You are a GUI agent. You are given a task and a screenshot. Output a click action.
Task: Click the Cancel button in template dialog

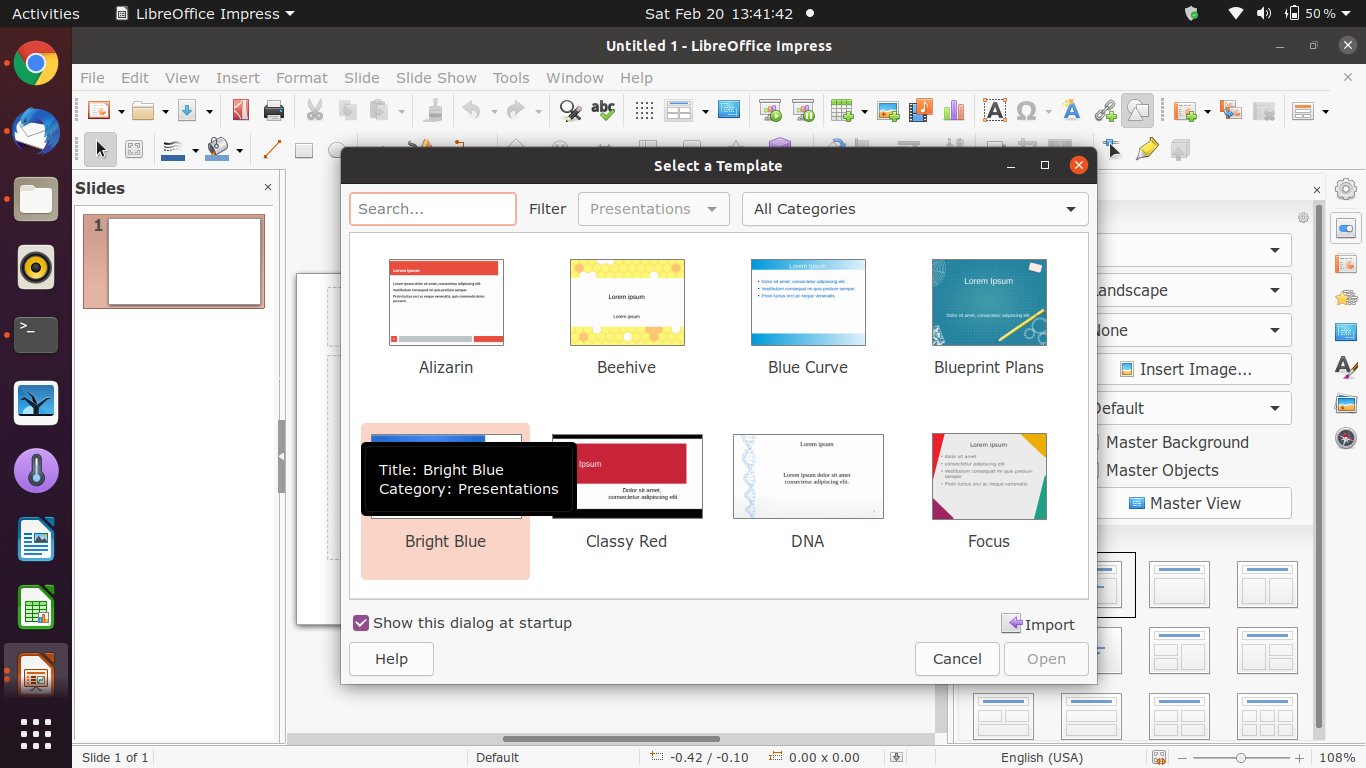point(957,659)
